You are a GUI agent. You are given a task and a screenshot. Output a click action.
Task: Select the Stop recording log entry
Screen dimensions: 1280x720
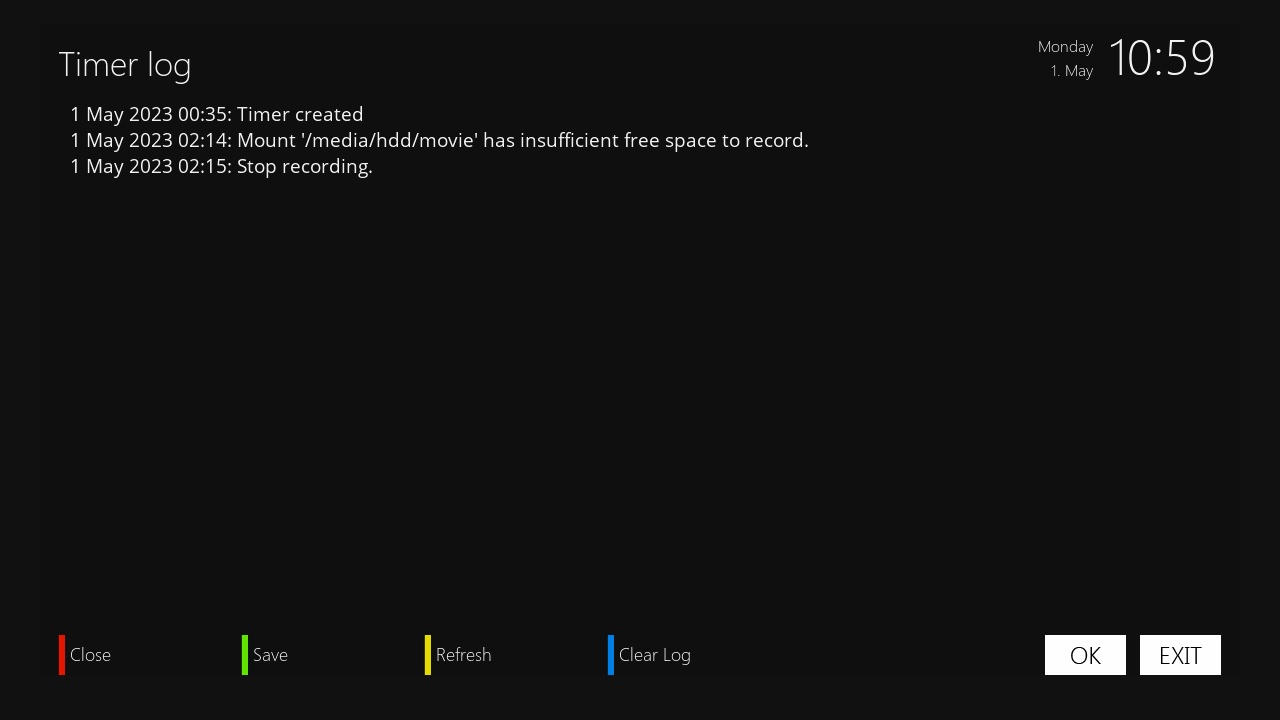pyautogui.click(x=221, y=166)
